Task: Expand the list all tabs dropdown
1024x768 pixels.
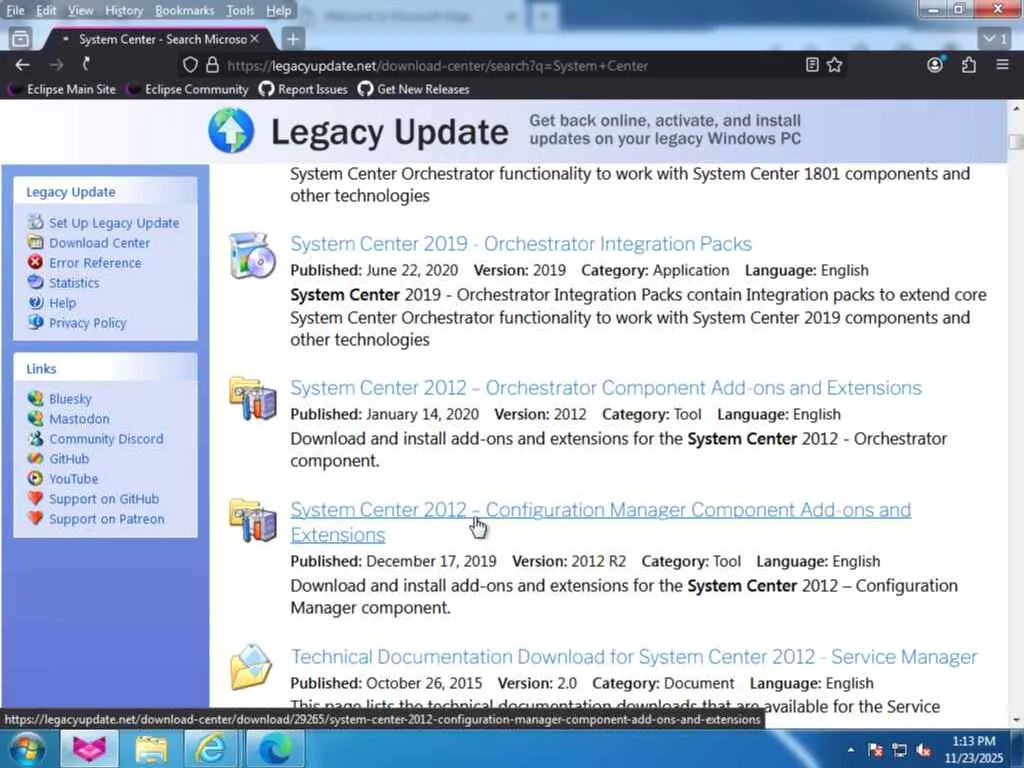Action: (995, 39)
